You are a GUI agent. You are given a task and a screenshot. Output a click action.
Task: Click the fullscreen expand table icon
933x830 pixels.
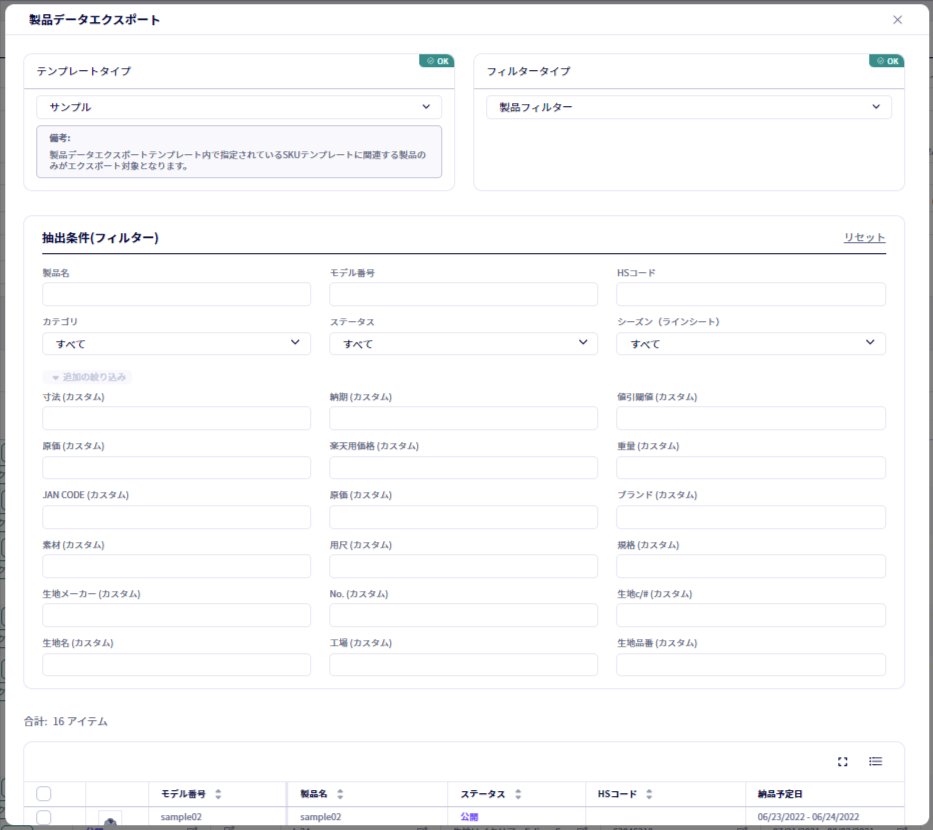843,762
